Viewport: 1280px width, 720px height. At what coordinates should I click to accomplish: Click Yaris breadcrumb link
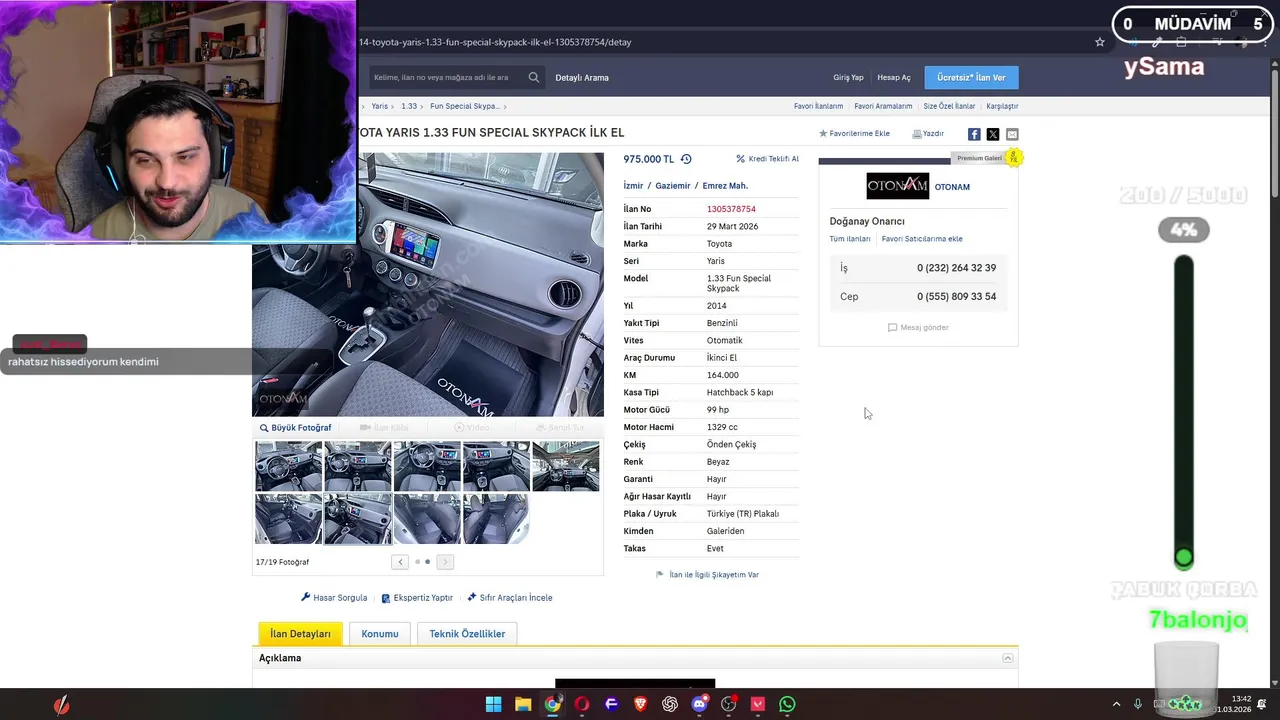pos(379,106)
